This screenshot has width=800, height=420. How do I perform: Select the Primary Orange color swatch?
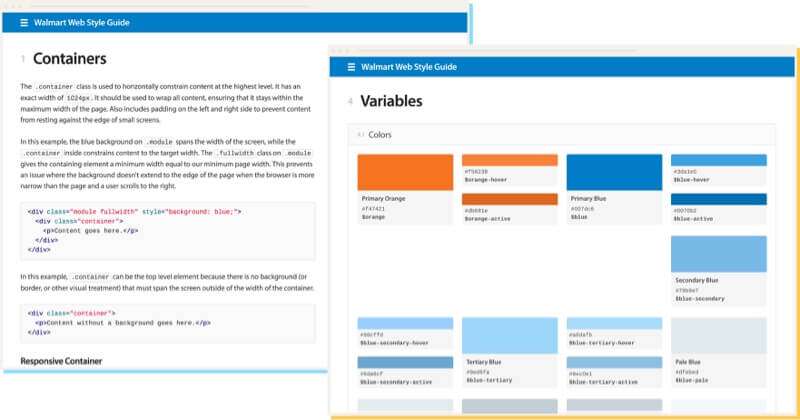(x=405, y=172)
